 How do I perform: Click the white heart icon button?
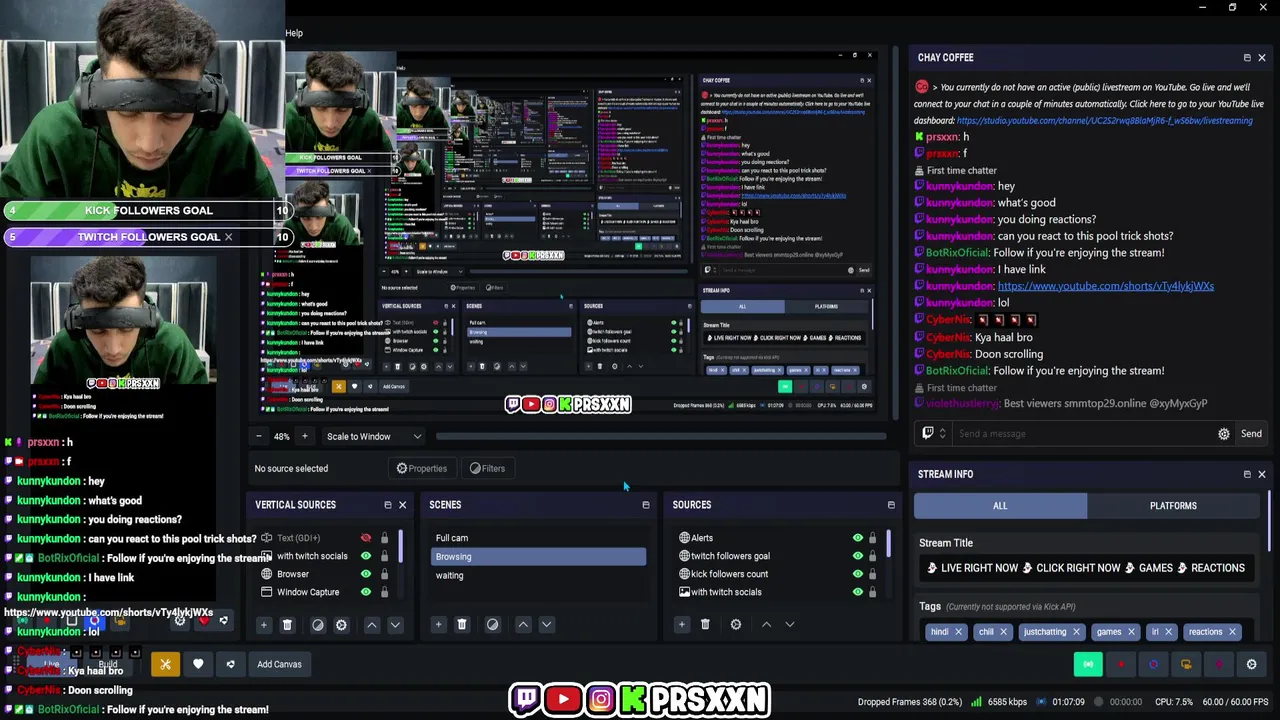click(198, 664)
